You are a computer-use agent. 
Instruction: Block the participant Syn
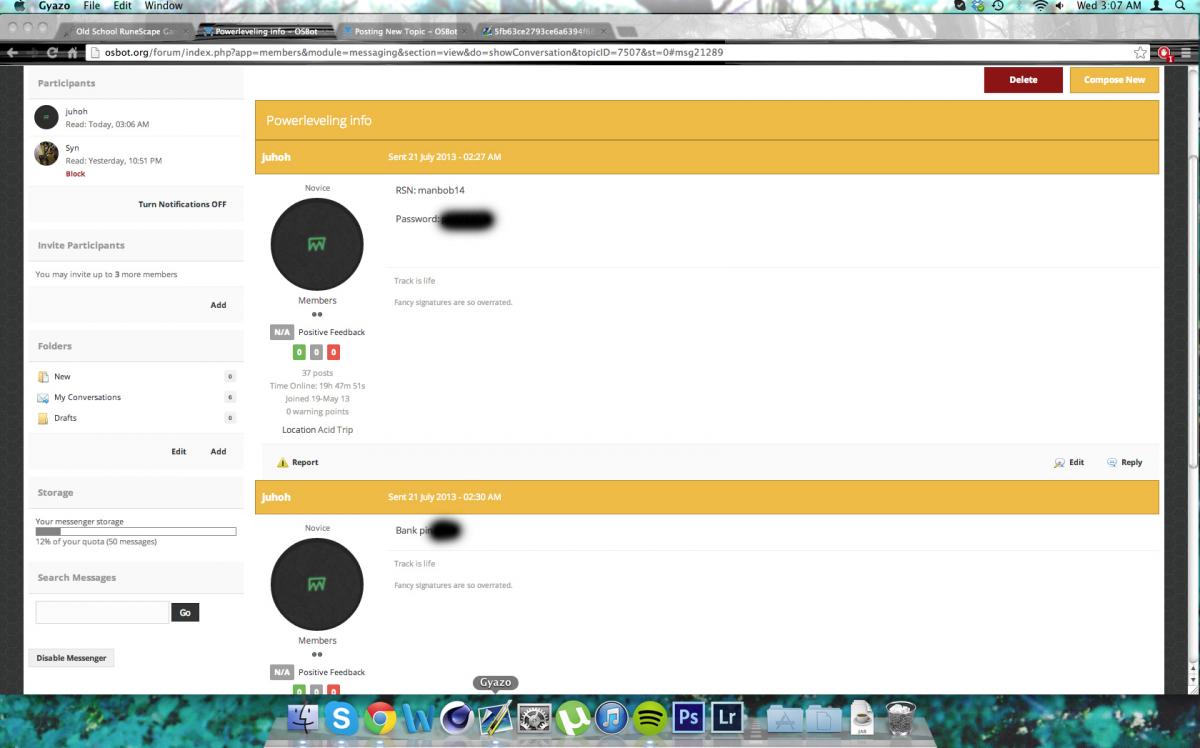75,174
